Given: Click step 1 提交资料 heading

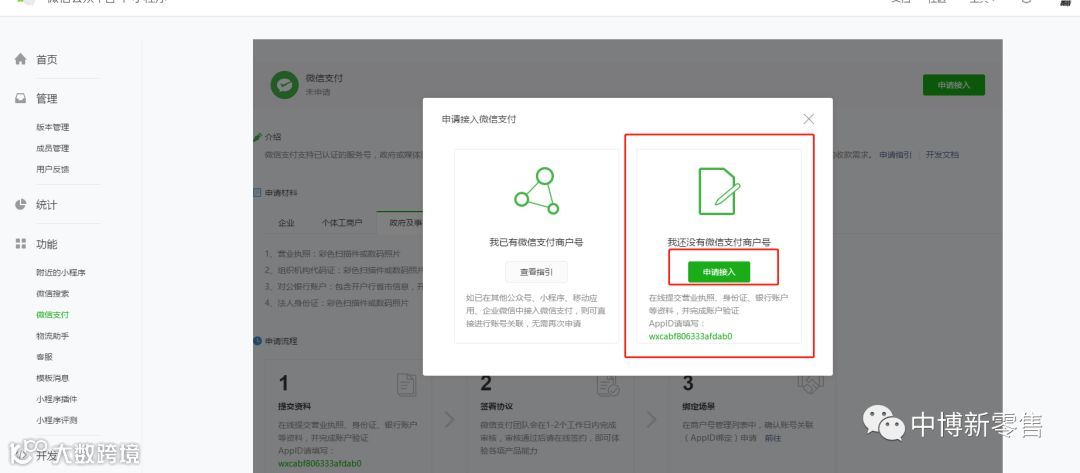Looking at the screenshot, I should click(x=295, y=406).
